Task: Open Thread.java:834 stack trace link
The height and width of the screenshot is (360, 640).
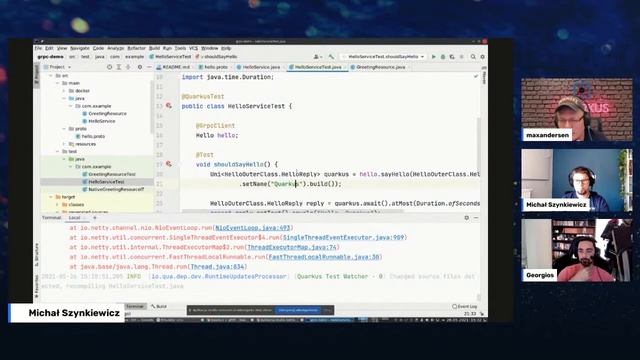Action: click(x=218, y=267)
